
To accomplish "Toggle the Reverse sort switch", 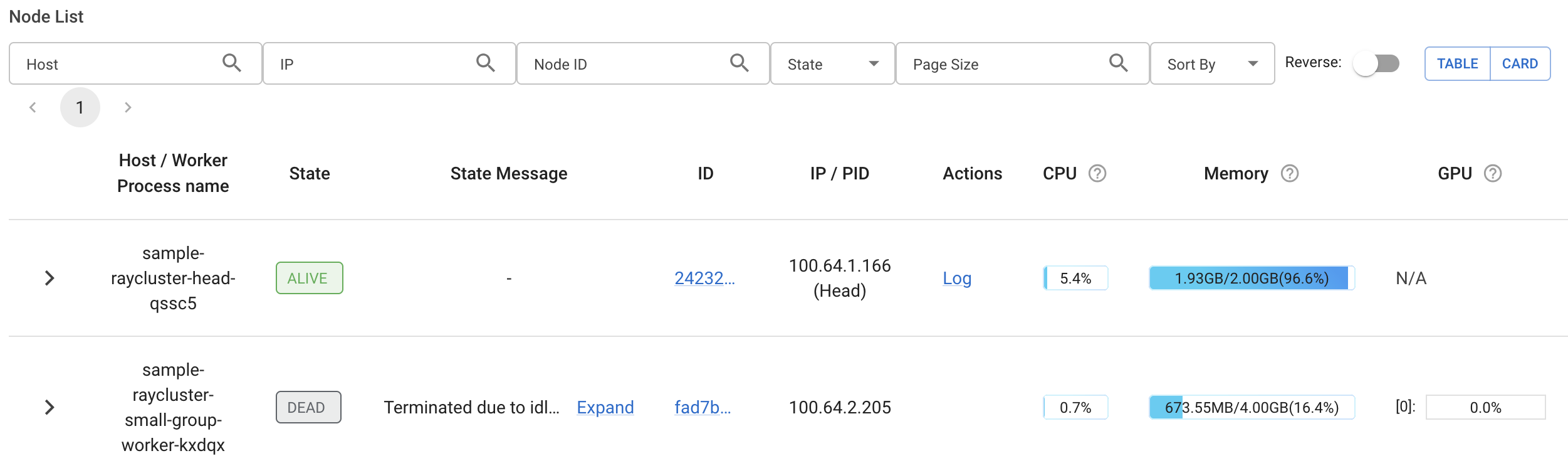I will (1376, 63).
